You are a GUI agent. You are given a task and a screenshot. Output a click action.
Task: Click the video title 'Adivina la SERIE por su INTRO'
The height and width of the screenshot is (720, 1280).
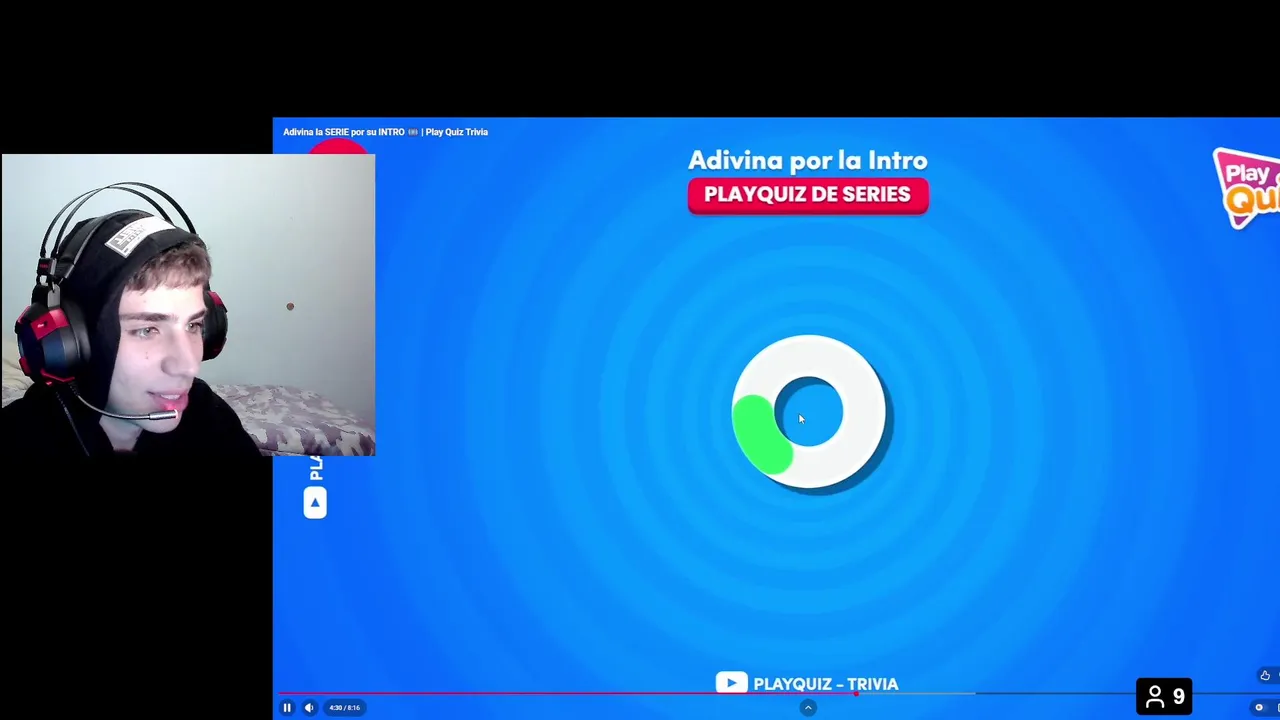(x=385, y=132)
